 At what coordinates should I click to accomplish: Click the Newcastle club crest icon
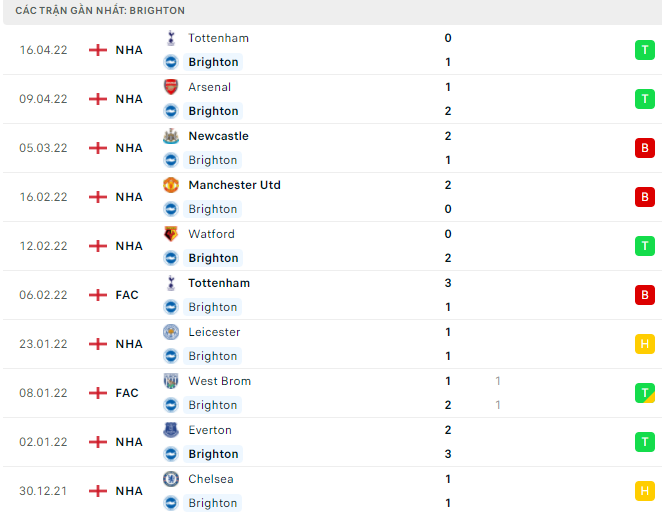pos(171,136)
